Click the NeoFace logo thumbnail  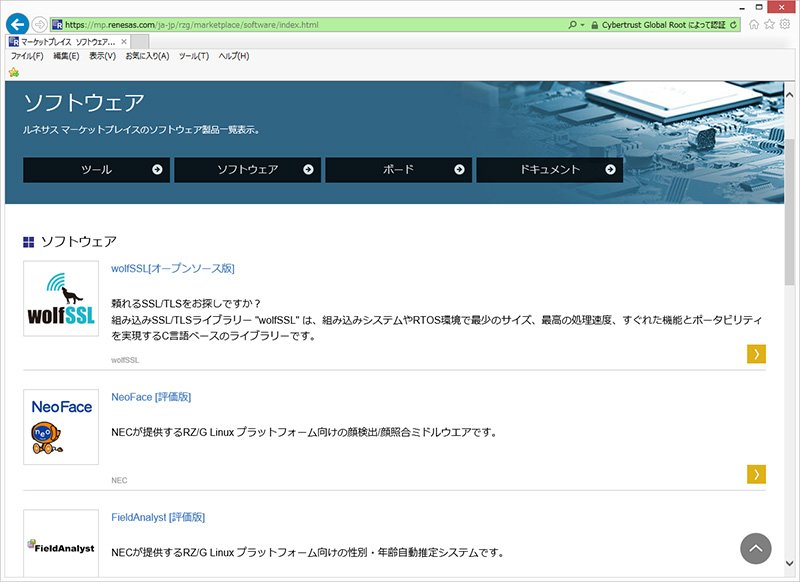coord(61,427)
